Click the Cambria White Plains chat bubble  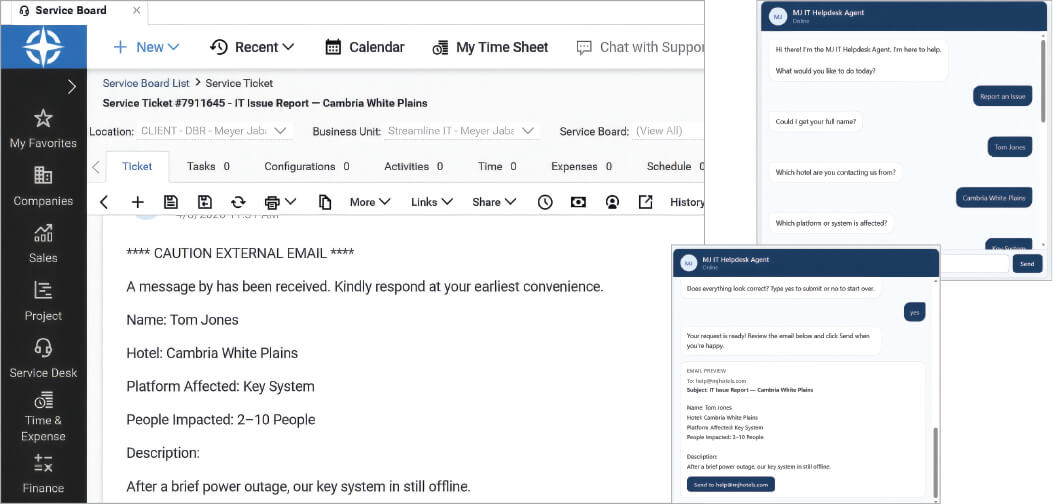point(994,198)
